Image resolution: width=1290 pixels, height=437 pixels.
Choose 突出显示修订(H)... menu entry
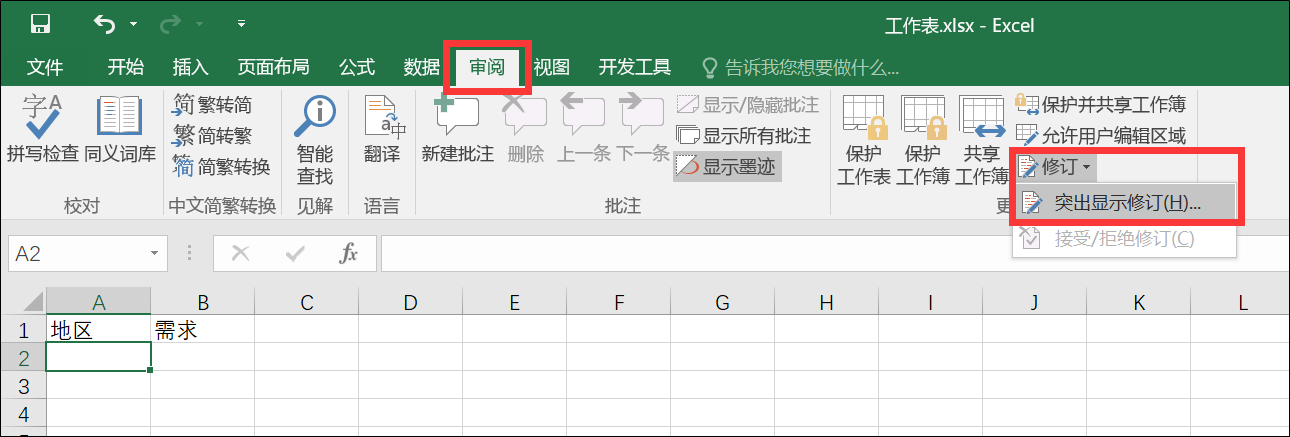pos(1125,203)
